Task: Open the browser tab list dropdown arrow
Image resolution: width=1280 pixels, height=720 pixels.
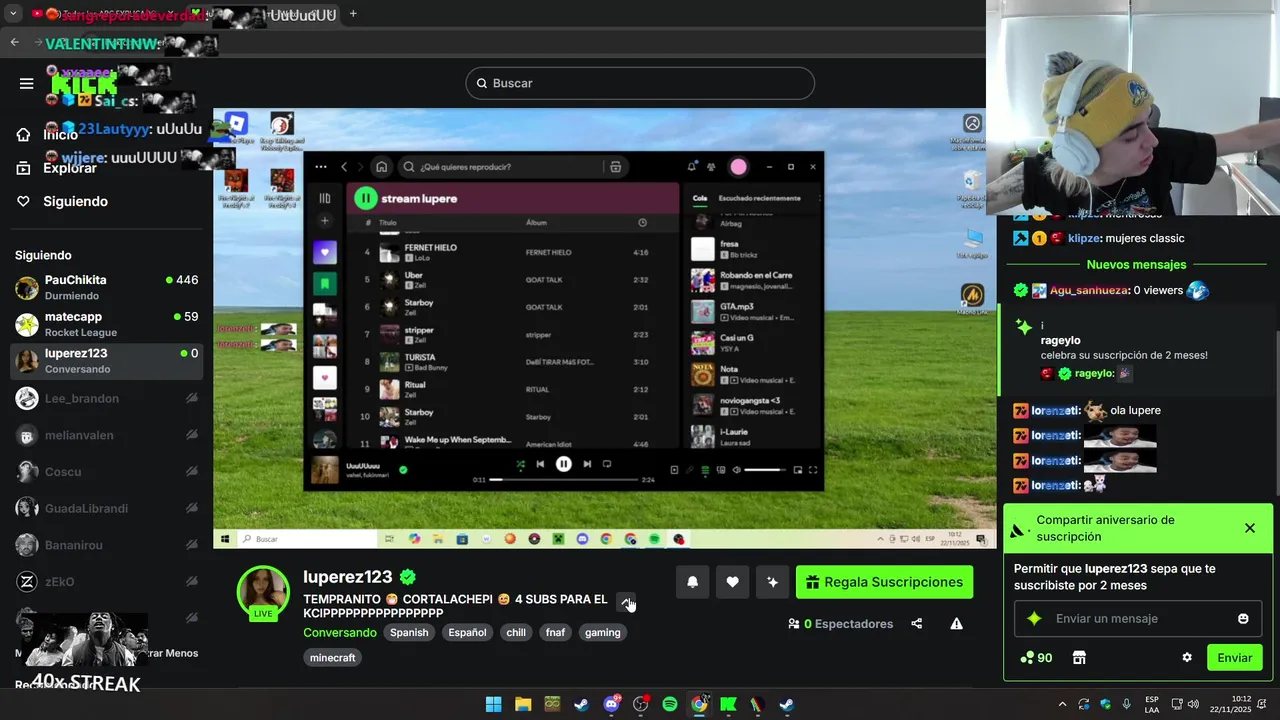Action: tap(13, 14)
